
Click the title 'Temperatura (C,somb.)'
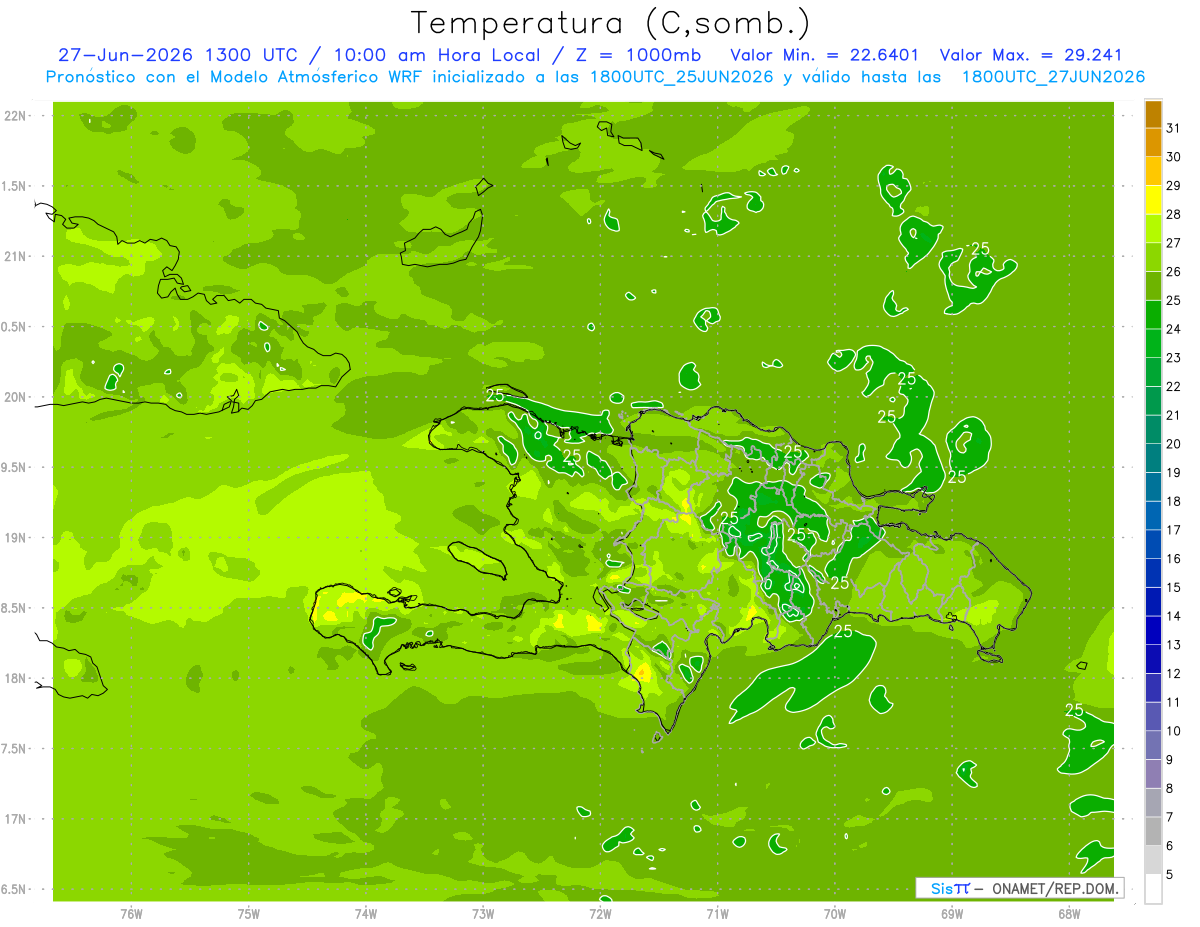pos(610,24)
